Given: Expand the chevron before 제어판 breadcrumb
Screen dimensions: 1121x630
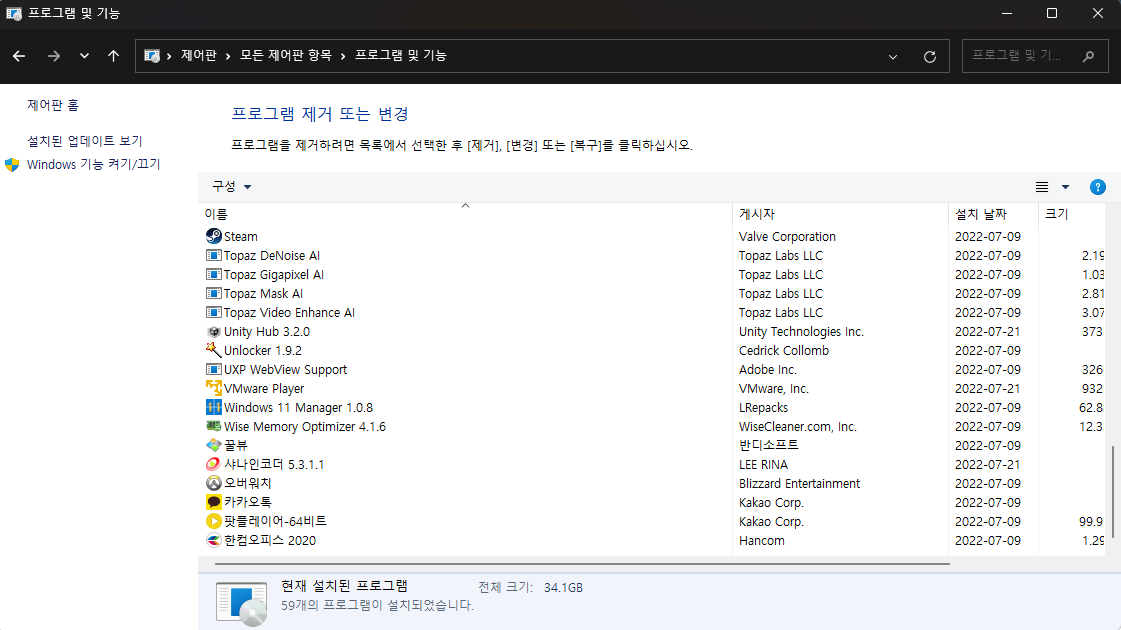Looking at the screenshot, I should 169,56.
